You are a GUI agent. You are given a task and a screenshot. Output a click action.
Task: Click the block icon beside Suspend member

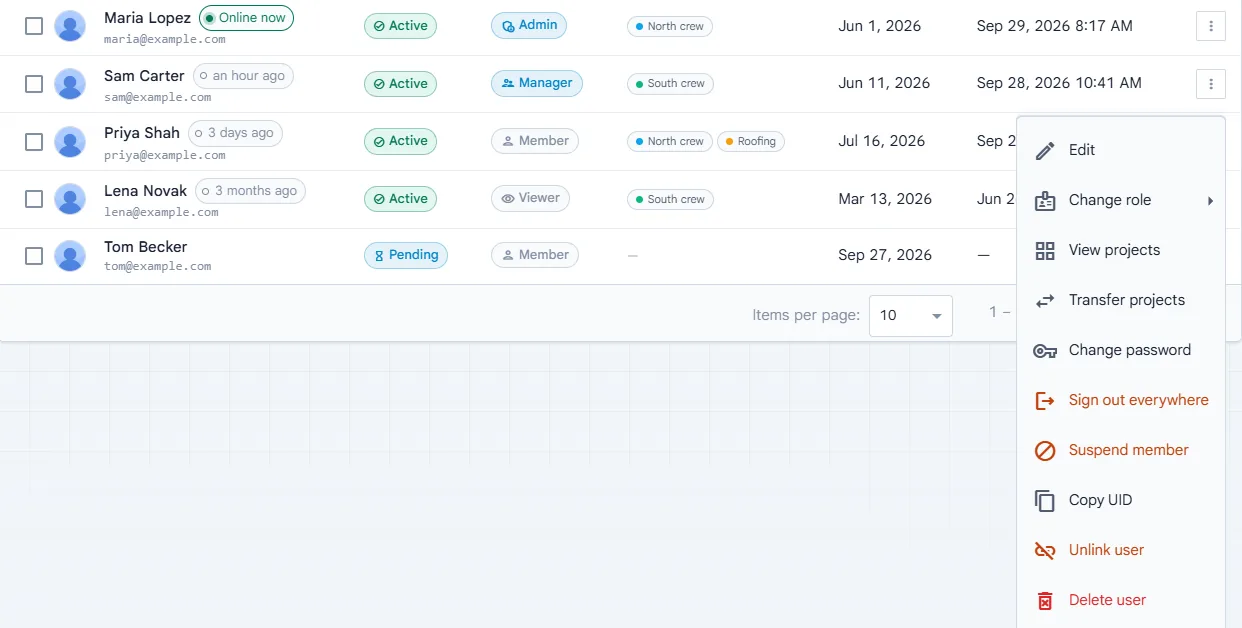click(1045, 450)
